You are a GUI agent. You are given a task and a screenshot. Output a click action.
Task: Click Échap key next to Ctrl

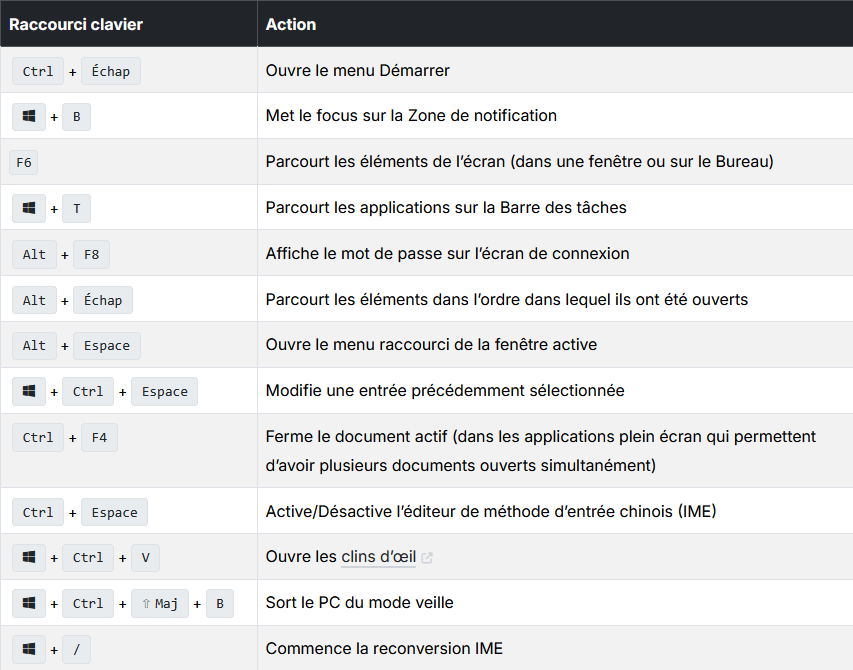111,71
